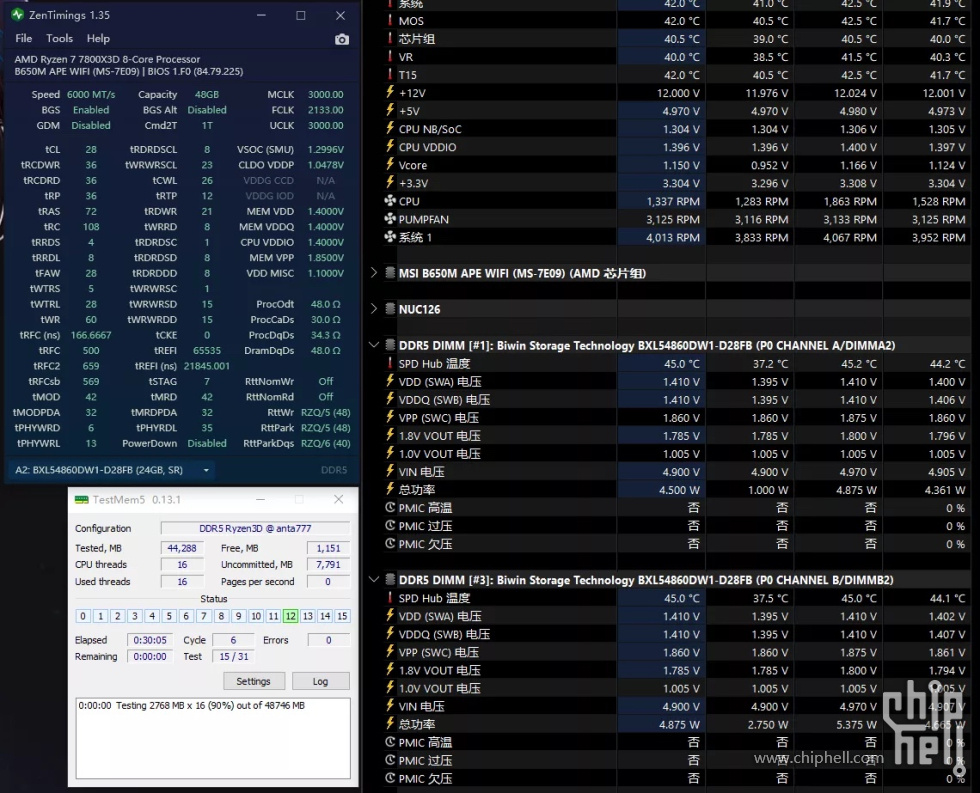The width and height of the screenshot is (980, 793).
Task: Click the DIMM #3 memory module icon
Action: pos(389,579)
